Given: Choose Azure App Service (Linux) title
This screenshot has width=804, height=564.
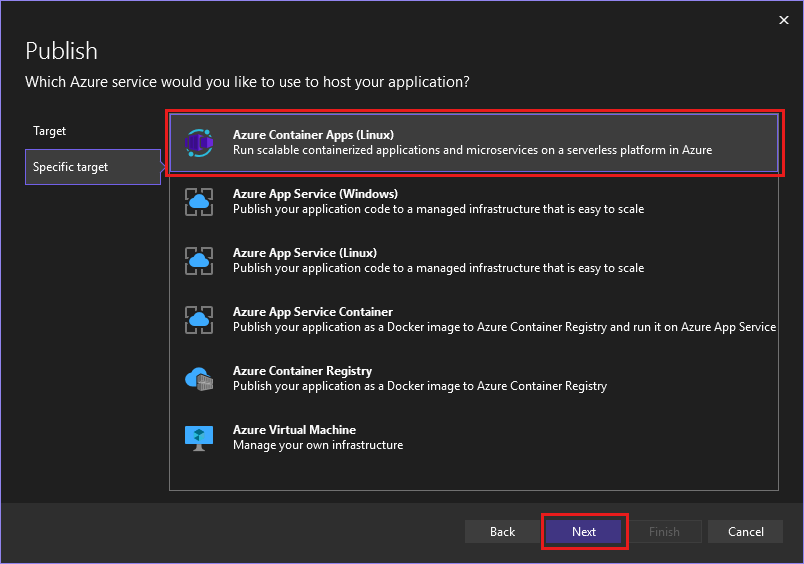Looking at the screenshot, I should pyautogui.click(x=305, y=253).
